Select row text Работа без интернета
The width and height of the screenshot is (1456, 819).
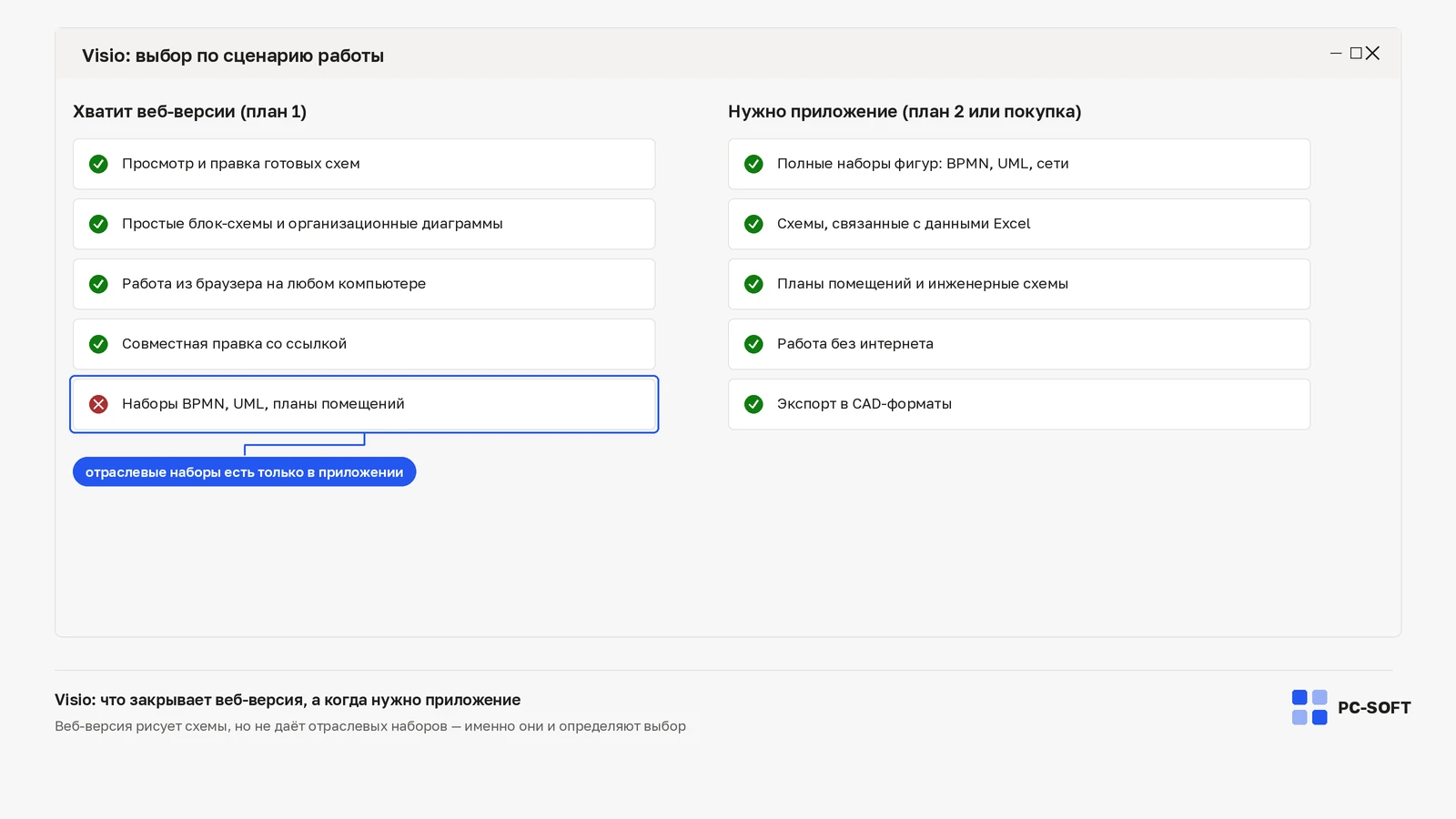point(855,344)
